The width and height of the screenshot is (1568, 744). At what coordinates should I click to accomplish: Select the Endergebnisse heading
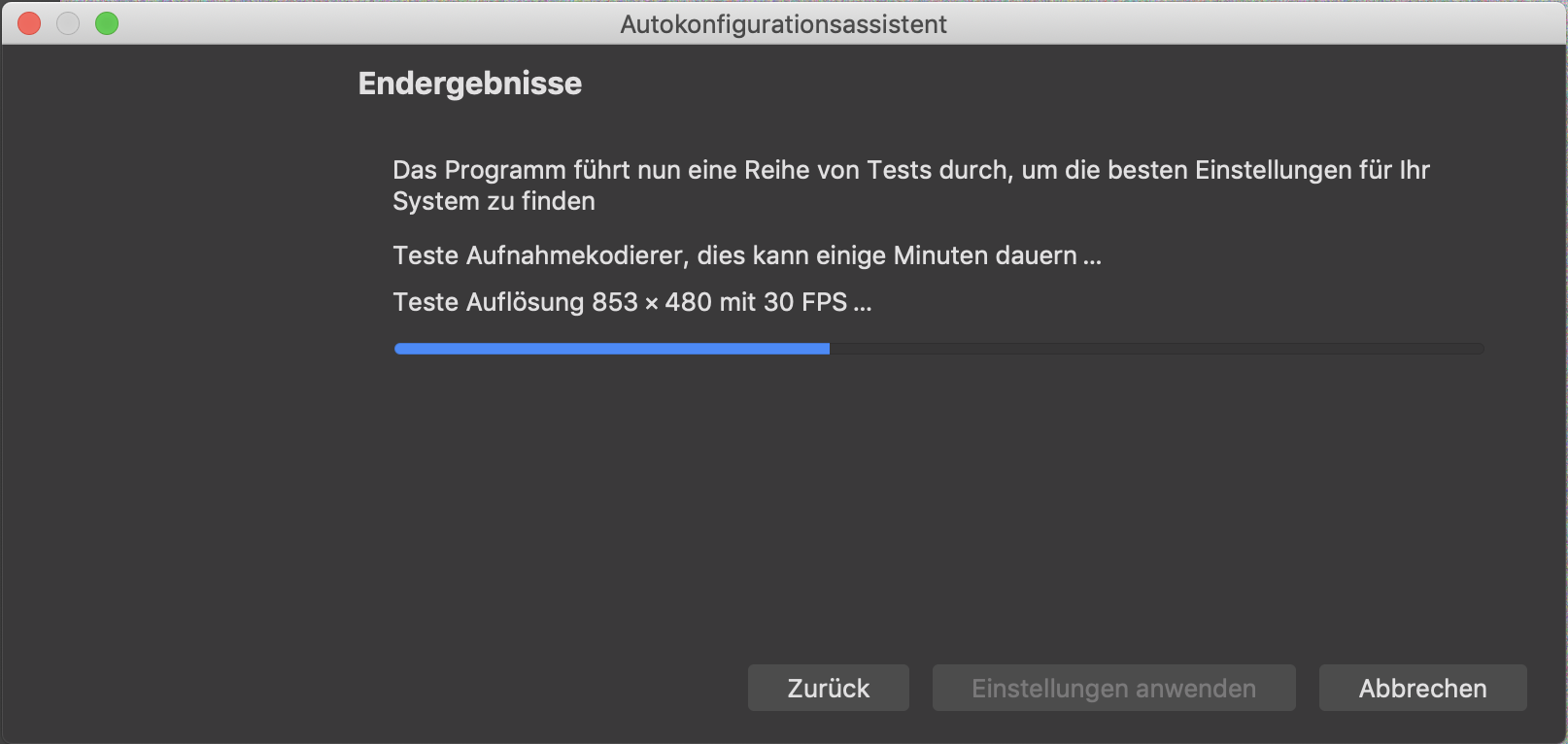tap(470, 84)
